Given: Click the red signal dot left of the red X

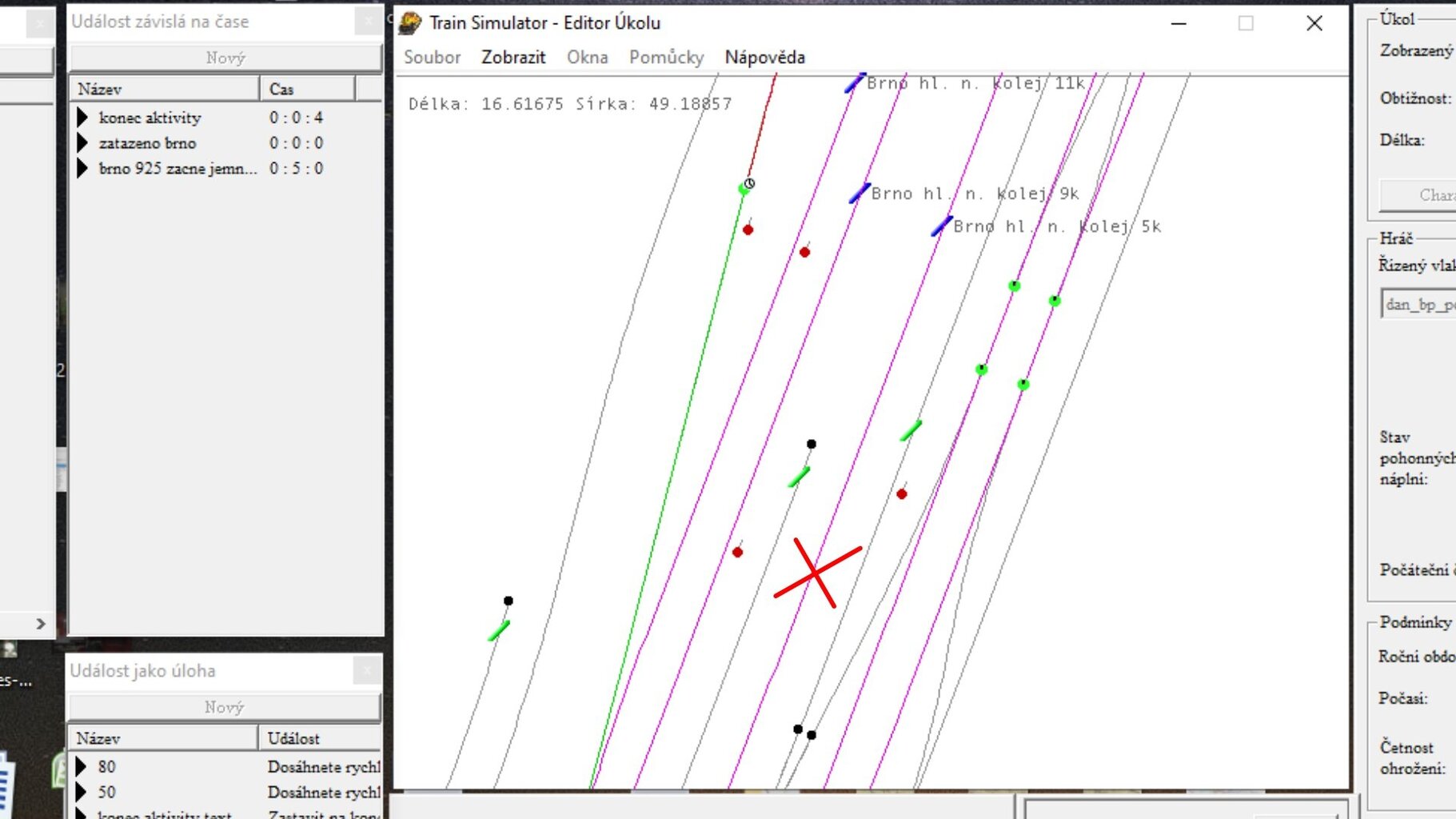Looking at the screenshot, I should click(737, 552).
